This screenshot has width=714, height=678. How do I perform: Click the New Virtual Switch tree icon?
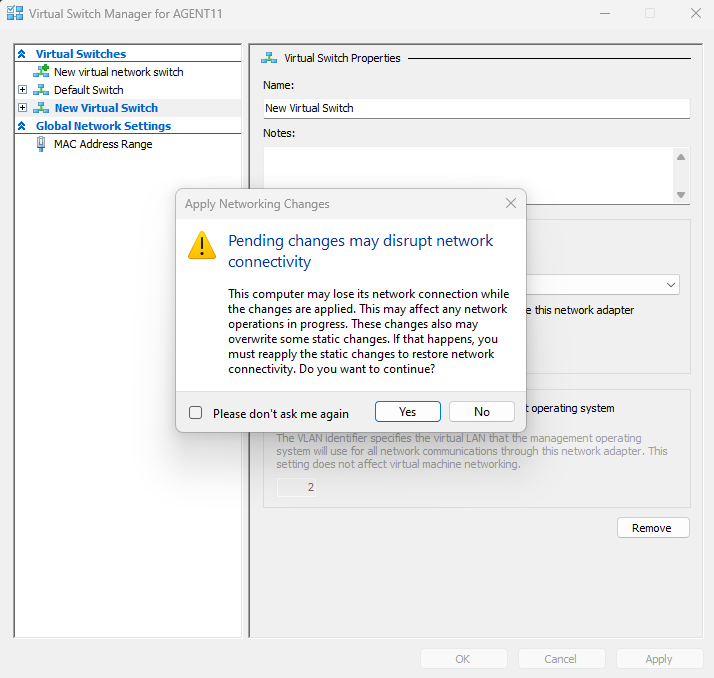(x=41, y=108)
